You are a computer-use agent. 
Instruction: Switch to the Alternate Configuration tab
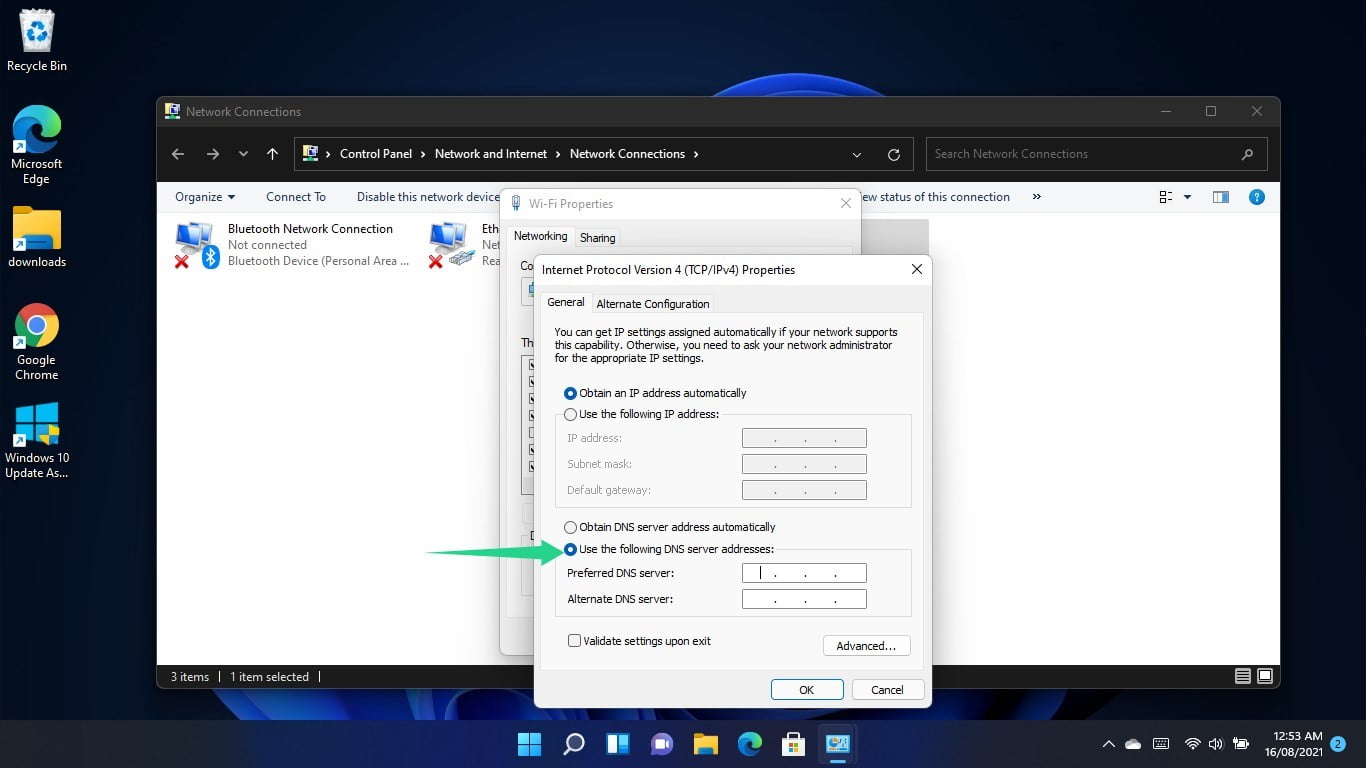(x=652, y=303)
